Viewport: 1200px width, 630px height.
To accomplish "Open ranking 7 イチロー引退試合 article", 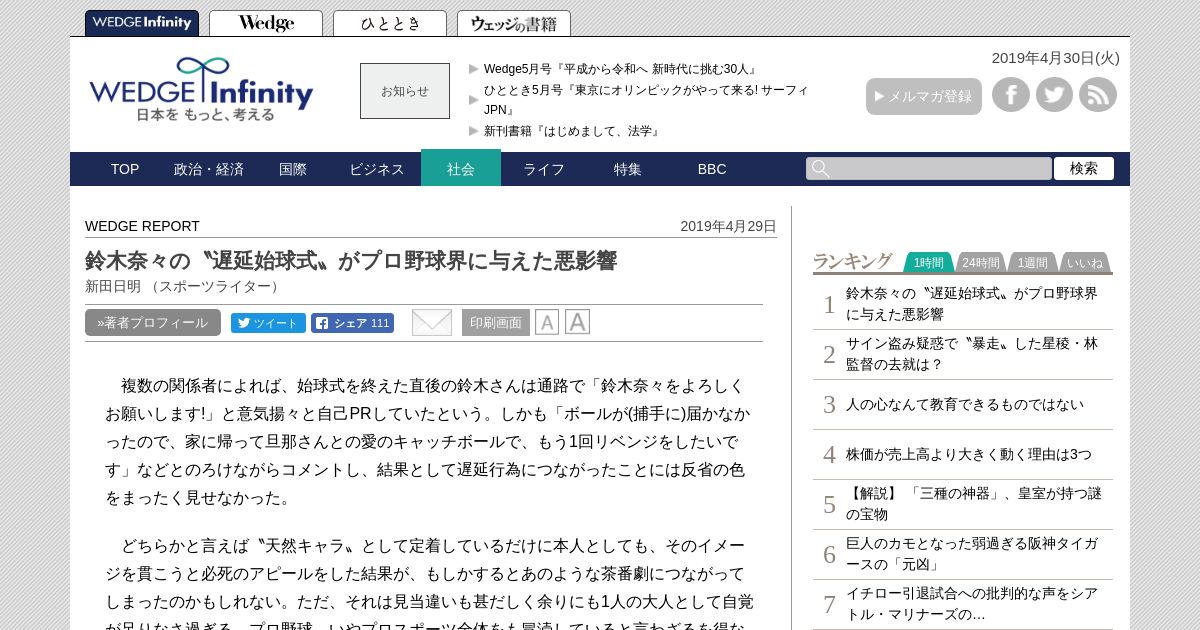I will (972, 603).
